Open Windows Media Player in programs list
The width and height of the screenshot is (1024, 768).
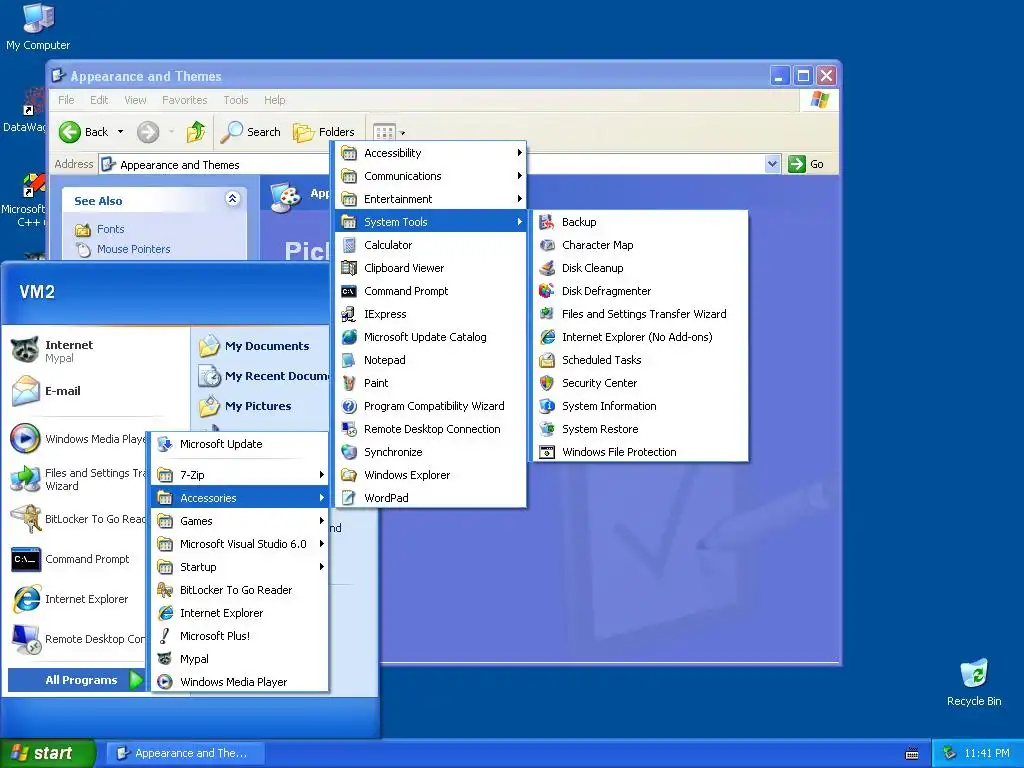click(x=240, y=682)
